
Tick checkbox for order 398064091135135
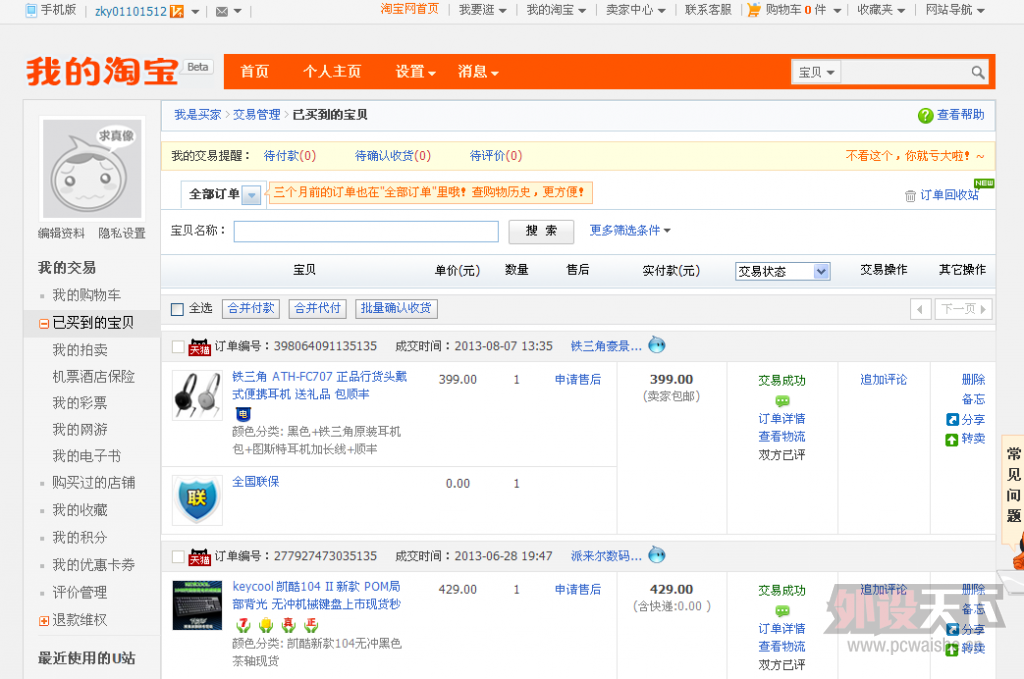tap(178, 346)
